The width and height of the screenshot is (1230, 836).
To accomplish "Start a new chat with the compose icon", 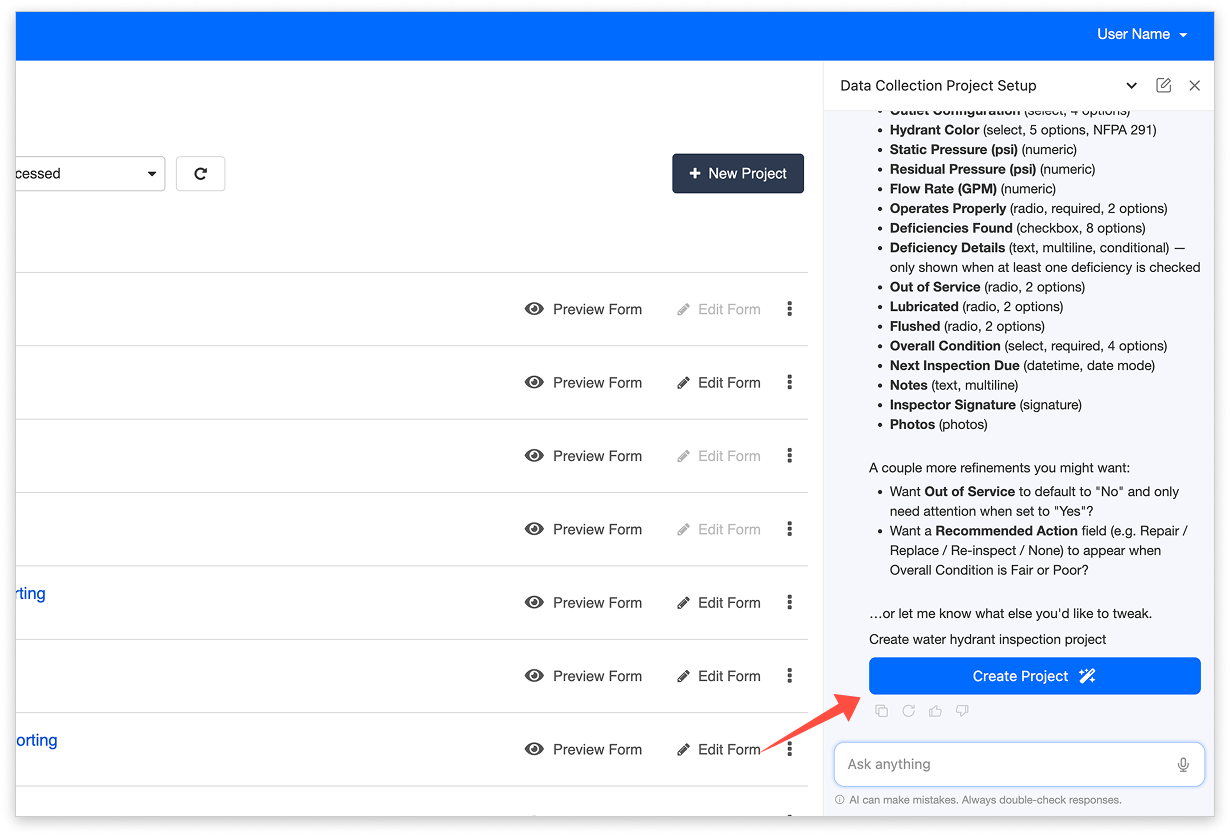I will [x=1163, y=86].
